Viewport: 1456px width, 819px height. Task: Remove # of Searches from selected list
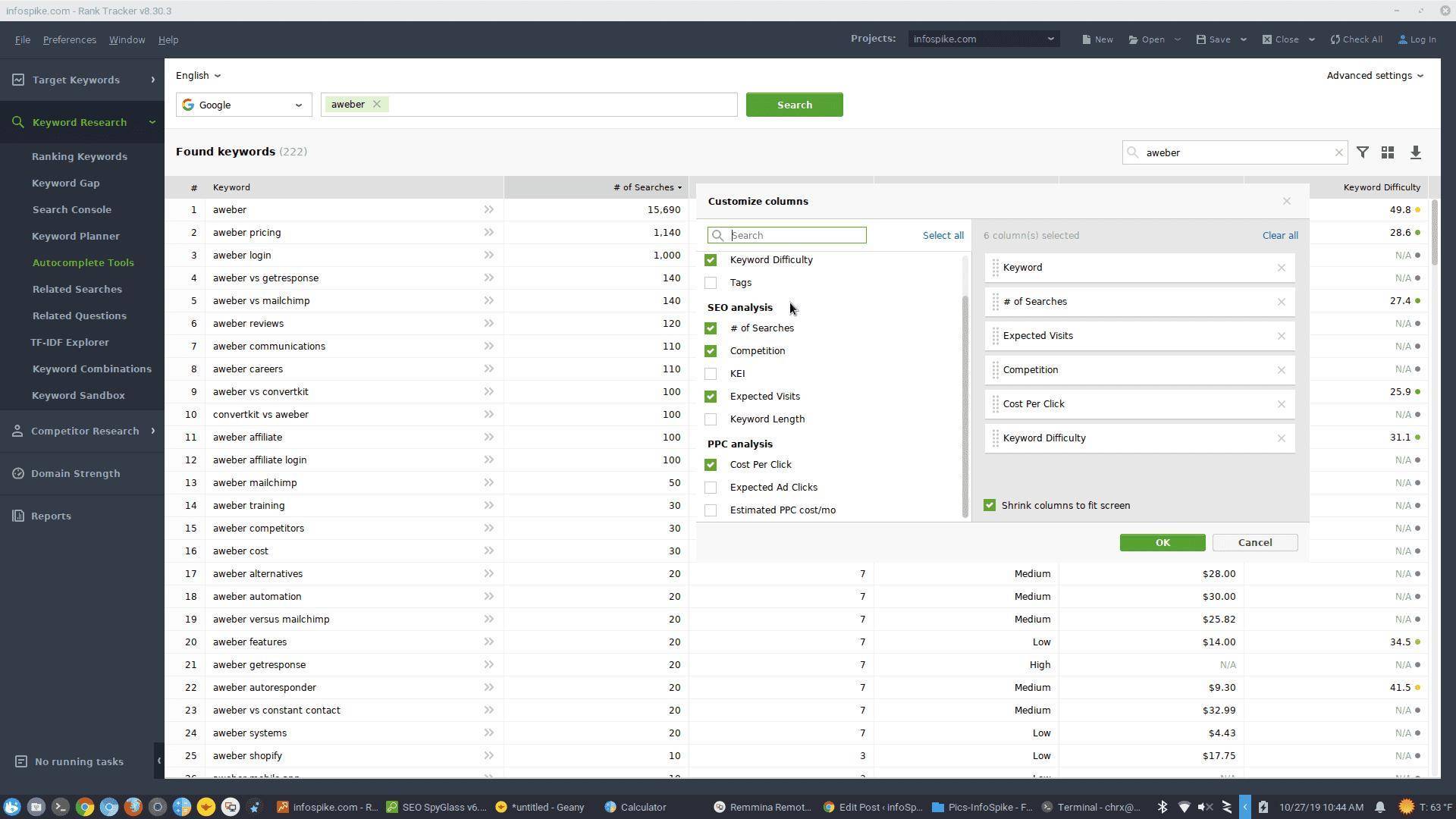[1281, 302]
